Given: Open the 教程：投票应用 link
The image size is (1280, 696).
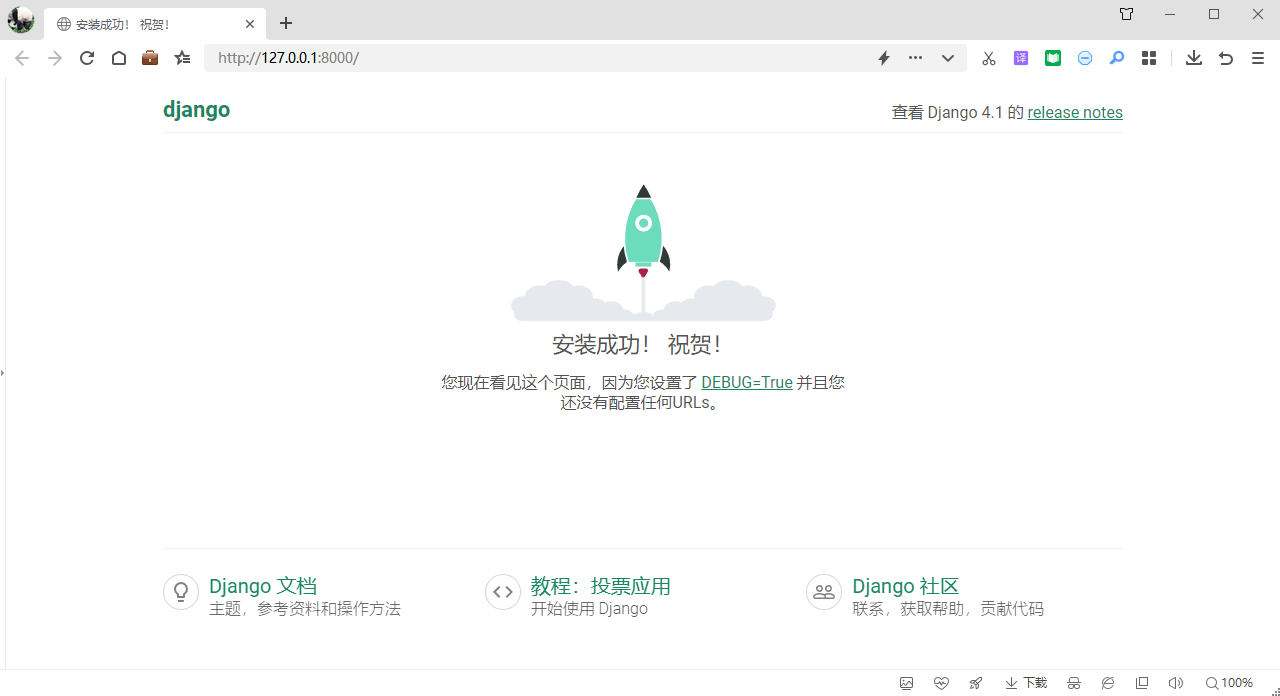Looking at the screenshot, I should [601, 586].
